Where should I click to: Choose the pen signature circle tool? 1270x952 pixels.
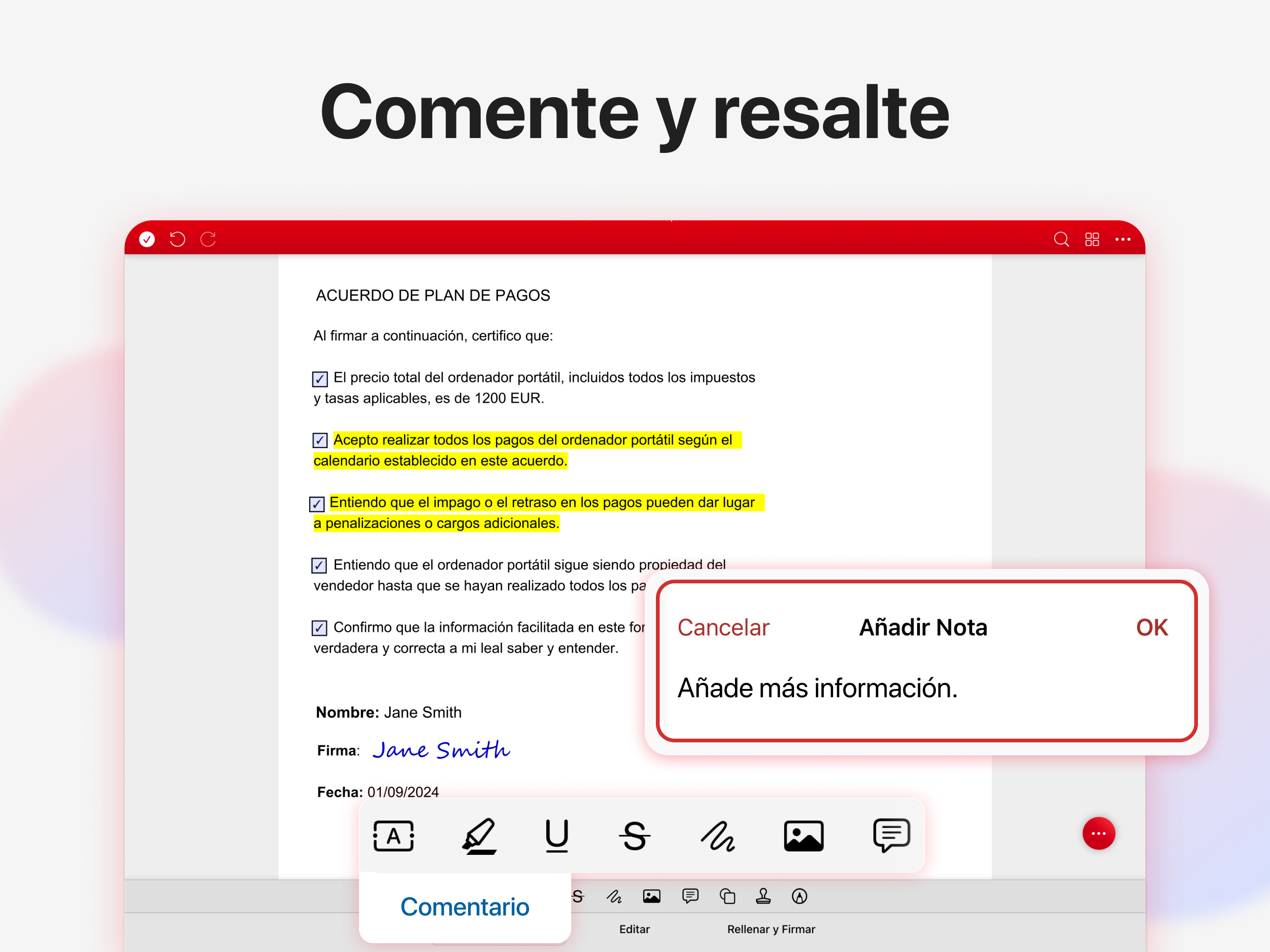click(799, 896)
